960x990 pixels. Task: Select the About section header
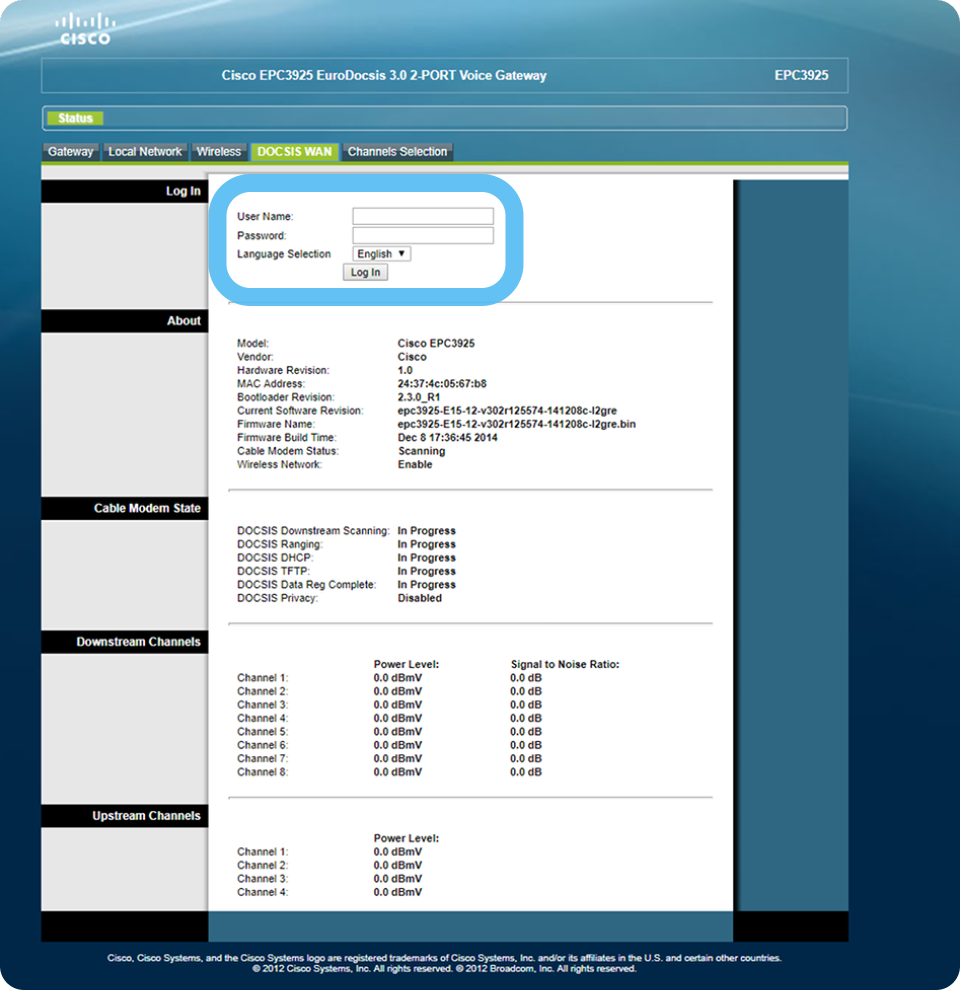click(183, 321)
